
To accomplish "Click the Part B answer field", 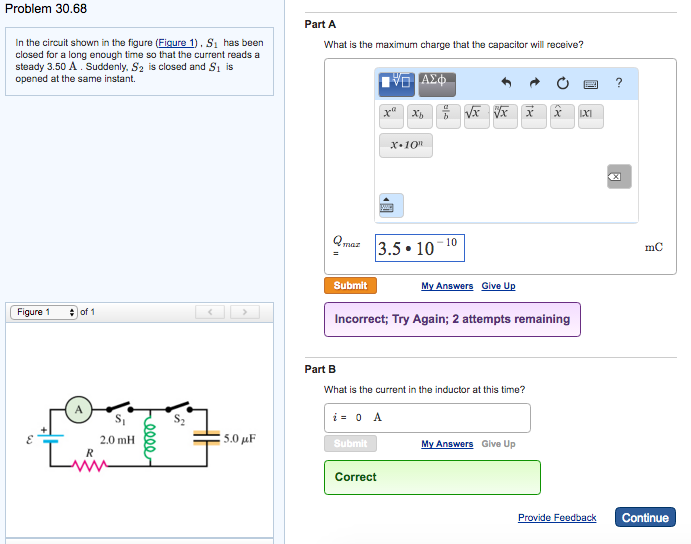I will (427, 418).
